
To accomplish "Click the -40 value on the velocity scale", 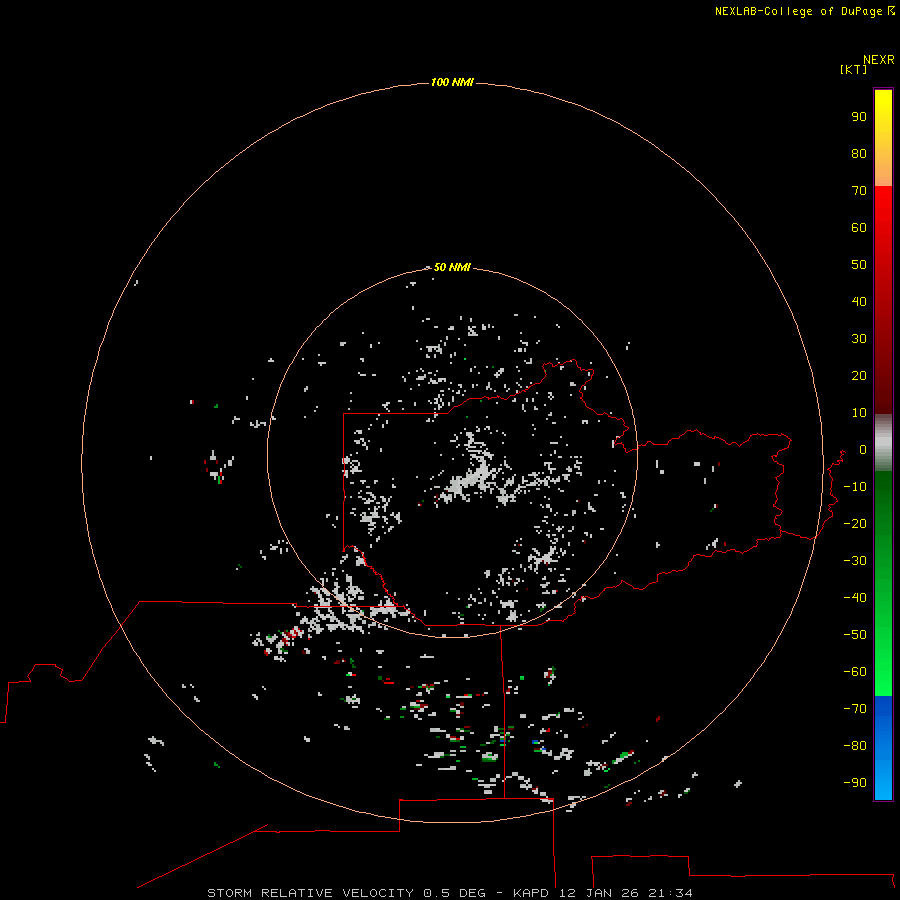I will [x=855, y=598].
